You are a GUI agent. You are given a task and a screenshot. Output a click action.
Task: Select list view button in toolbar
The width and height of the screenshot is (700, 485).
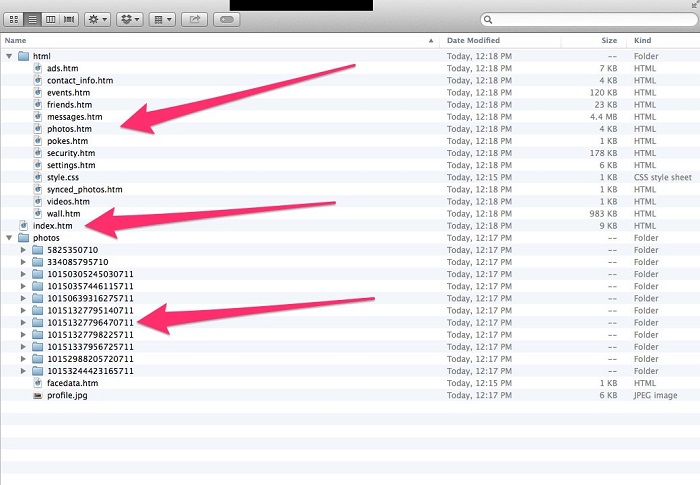point(32,20)
